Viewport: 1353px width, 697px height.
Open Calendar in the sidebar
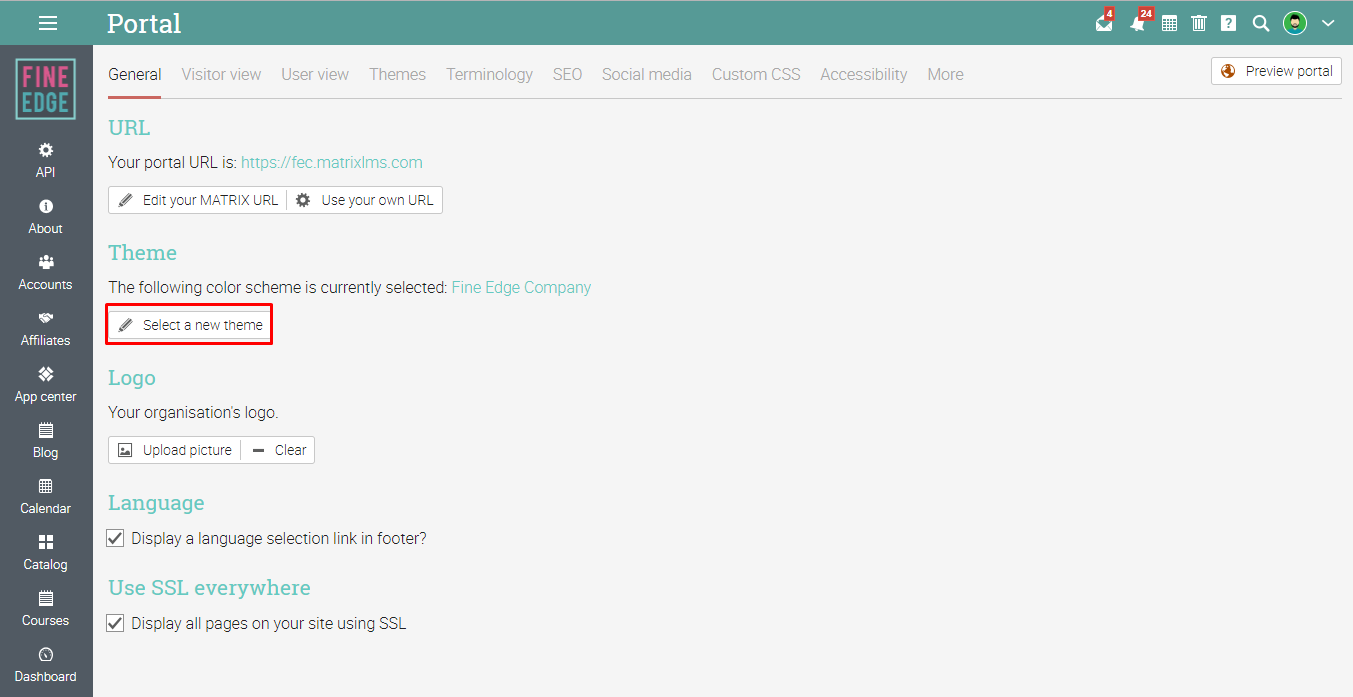coord(46,496)
